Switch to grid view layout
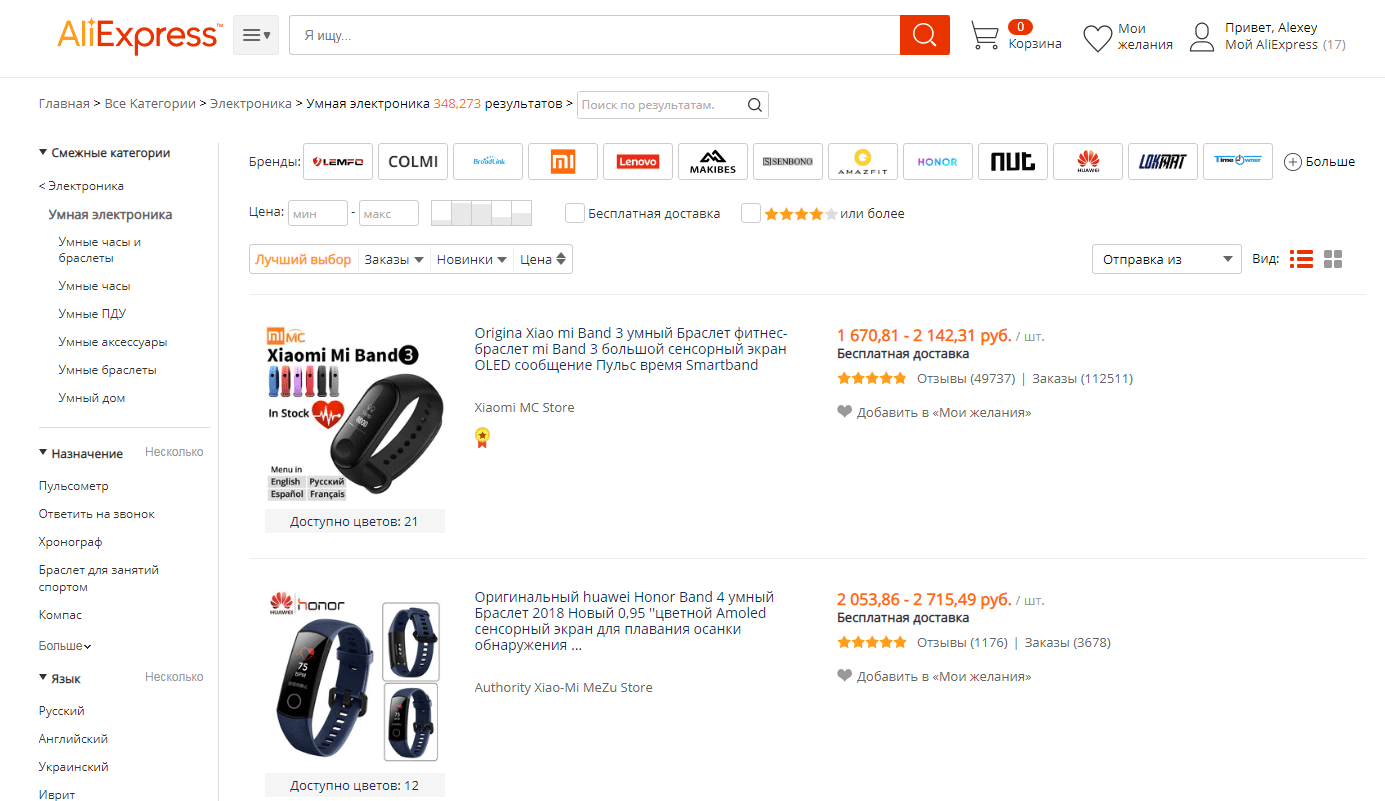 tap(1333, 259)
